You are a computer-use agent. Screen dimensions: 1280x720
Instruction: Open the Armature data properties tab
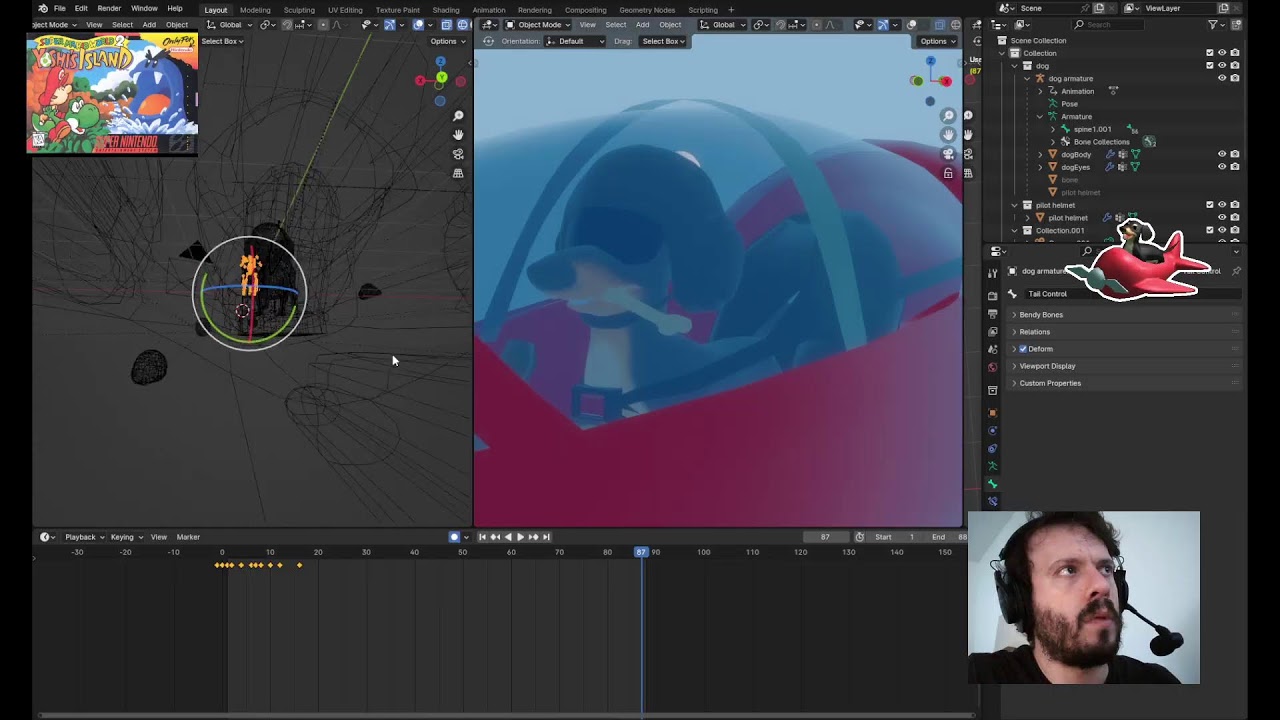(992, 466)
